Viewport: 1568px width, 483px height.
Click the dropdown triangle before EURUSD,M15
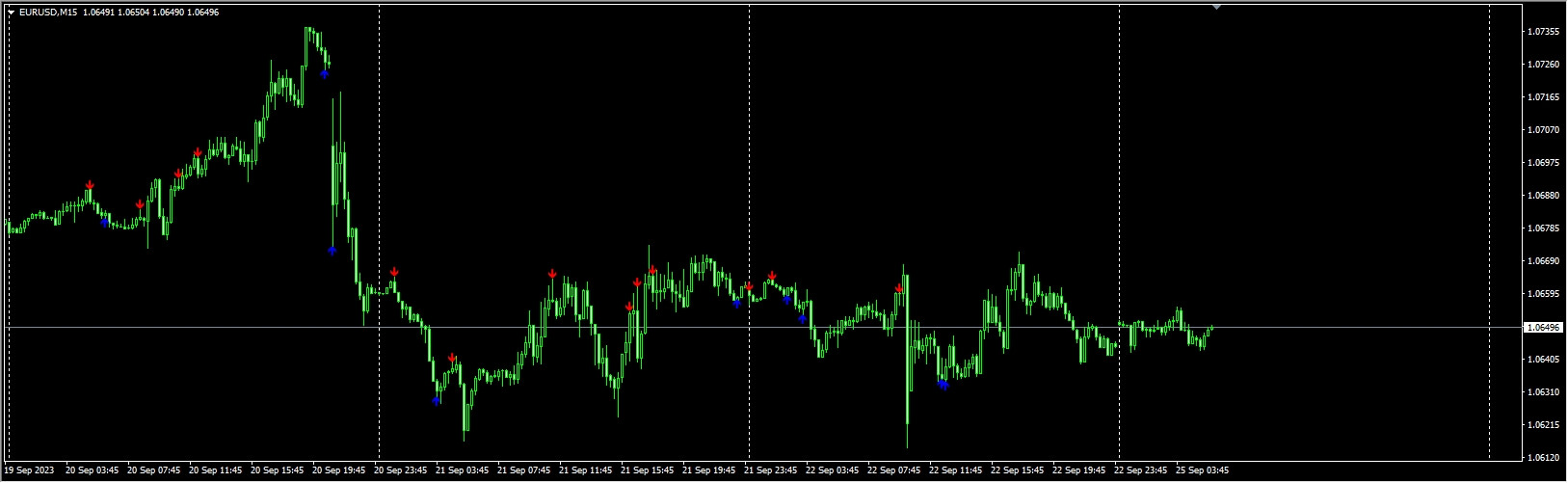11,13
